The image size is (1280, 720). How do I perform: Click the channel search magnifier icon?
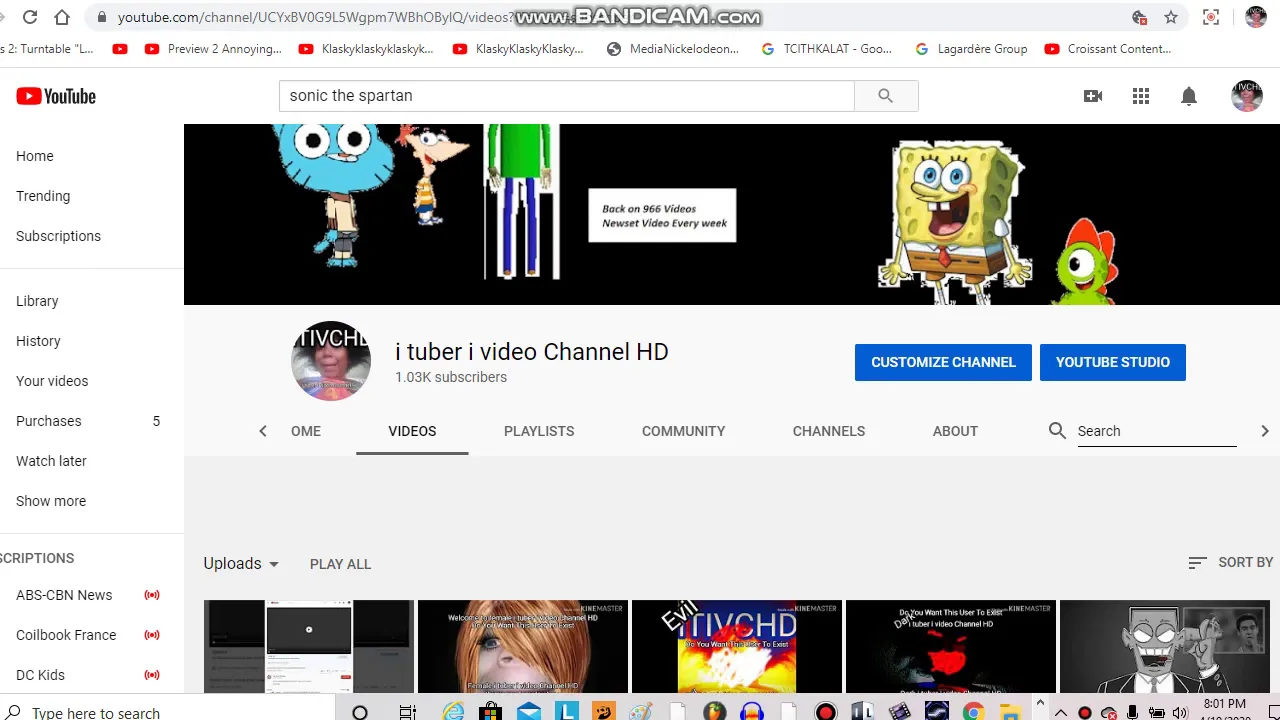1057,431
